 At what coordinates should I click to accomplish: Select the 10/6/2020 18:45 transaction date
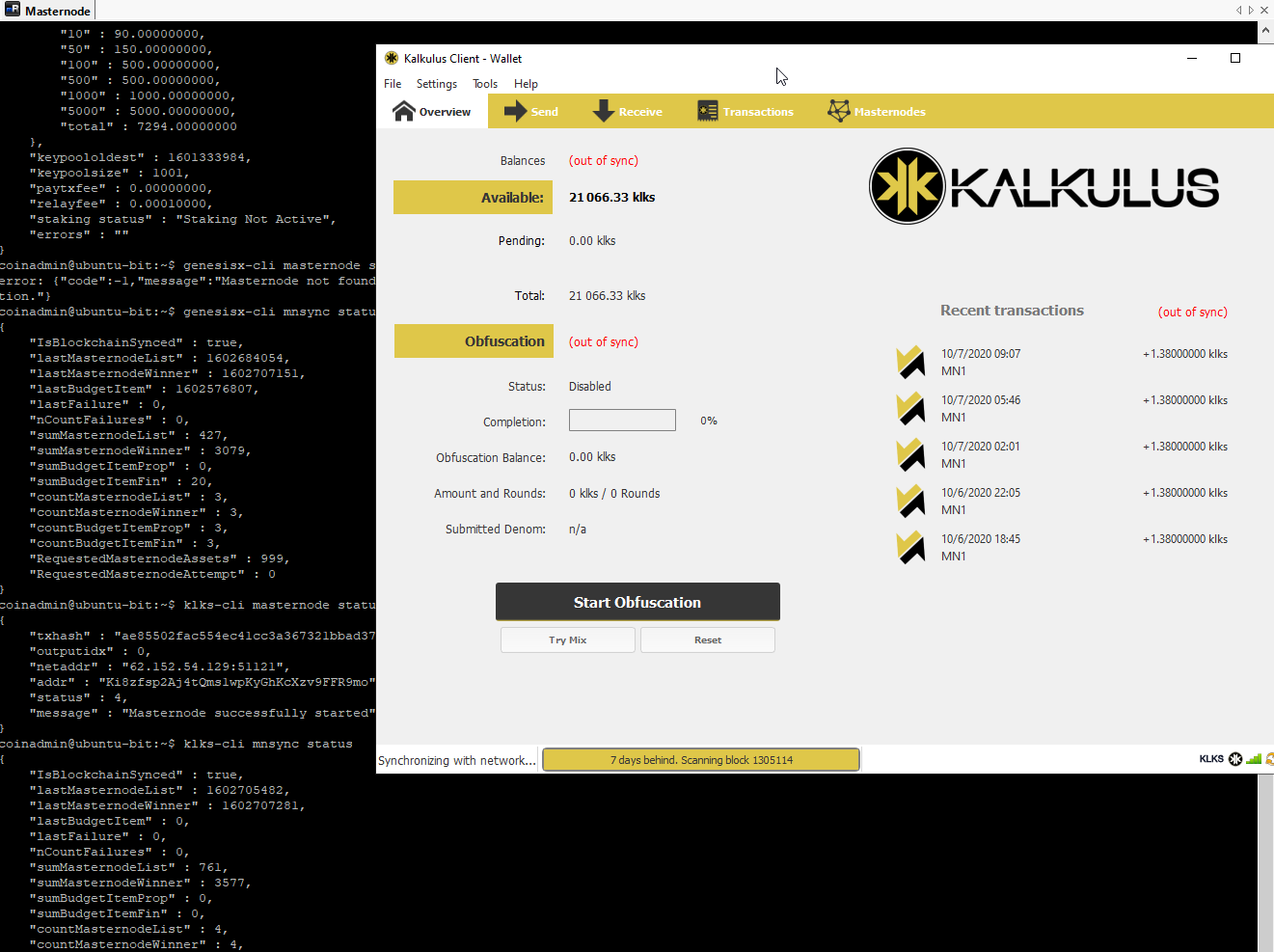click(981, 539)
